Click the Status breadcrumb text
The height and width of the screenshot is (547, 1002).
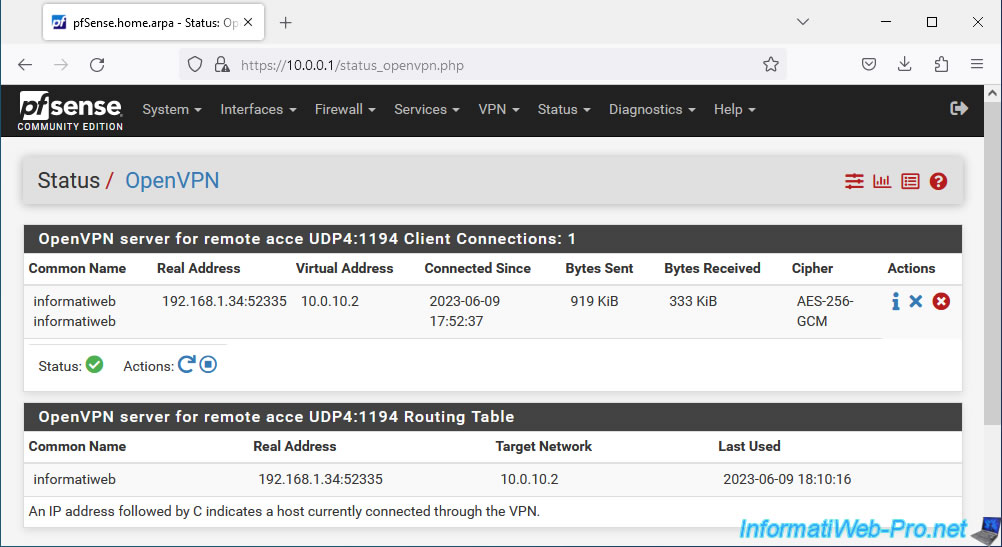coord(68,181)
